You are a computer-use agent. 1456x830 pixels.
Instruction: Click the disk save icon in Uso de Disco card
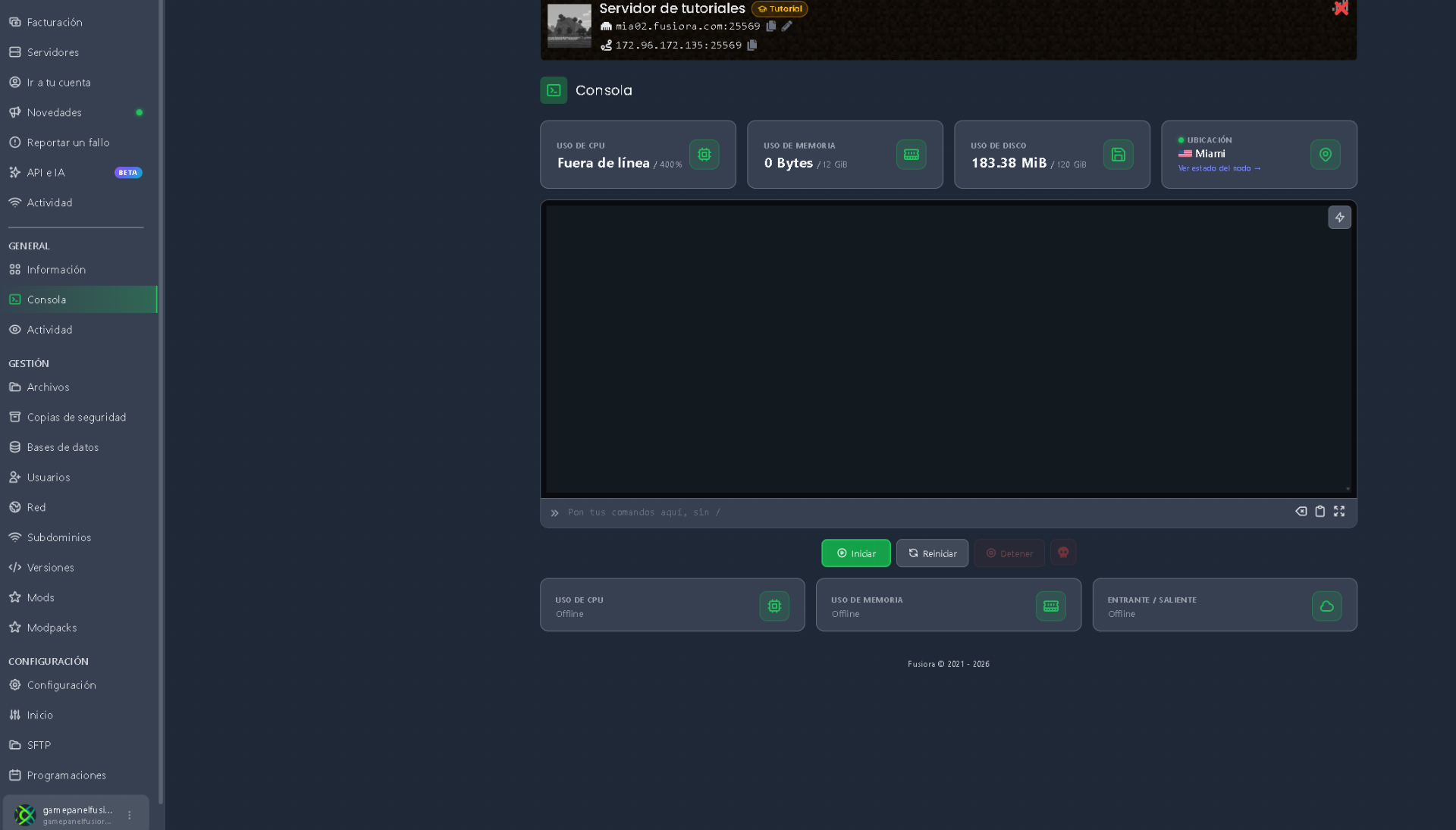pos(1118,155)
